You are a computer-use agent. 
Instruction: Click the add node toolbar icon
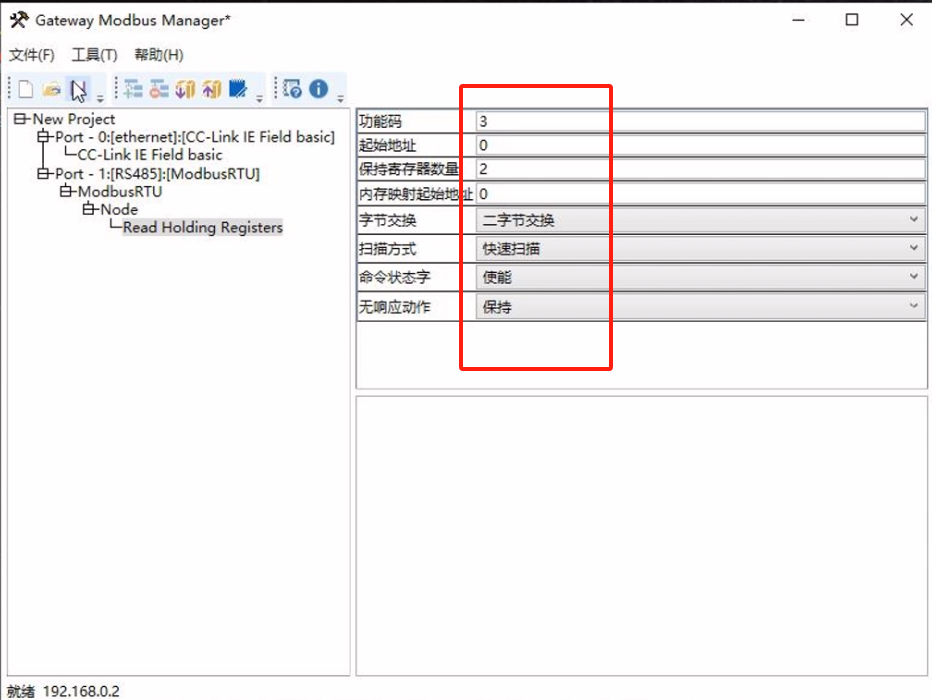point(131,89)
